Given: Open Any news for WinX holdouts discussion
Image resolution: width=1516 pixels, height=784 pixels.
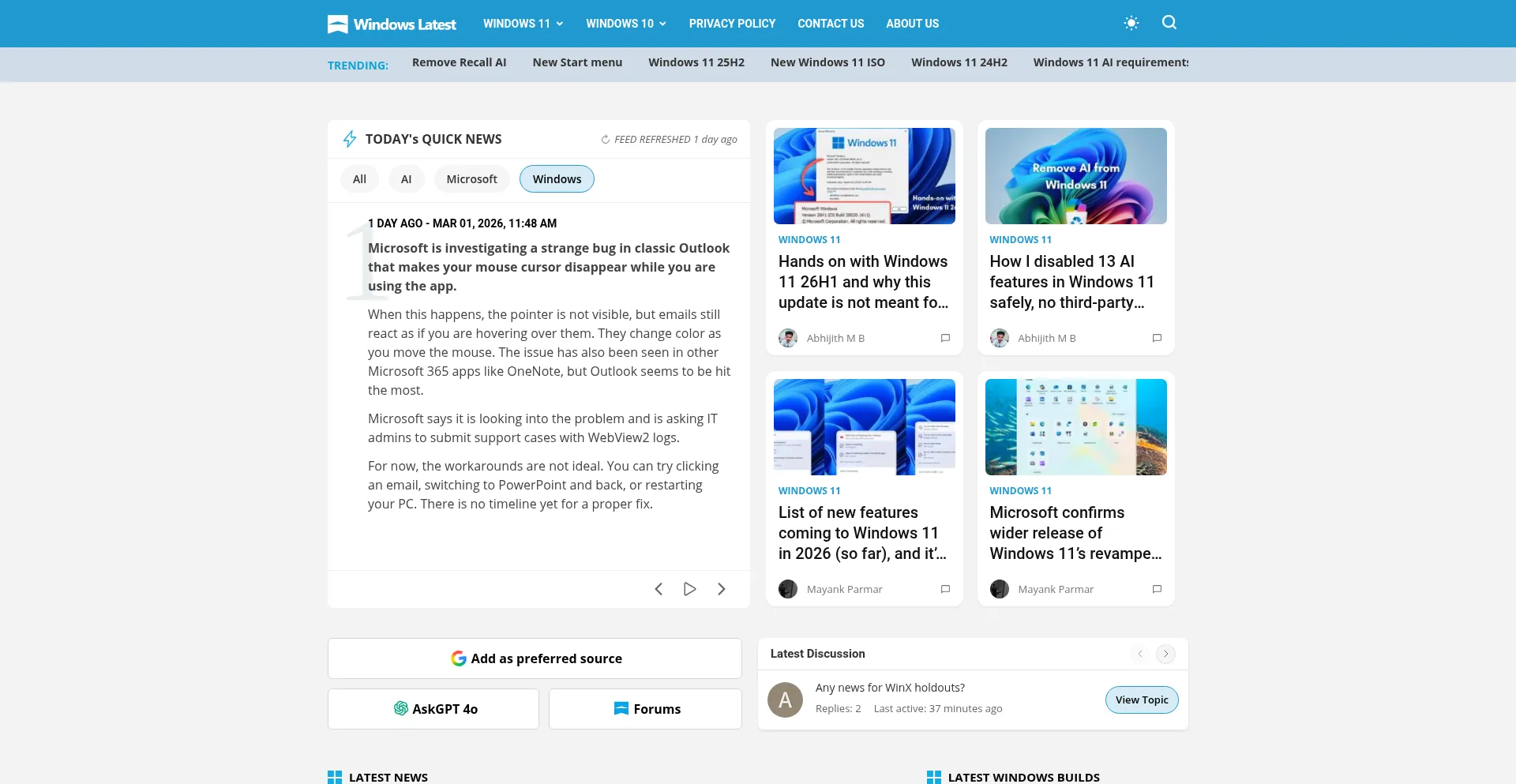Looking at the screenshot, I should pos(890,688).
